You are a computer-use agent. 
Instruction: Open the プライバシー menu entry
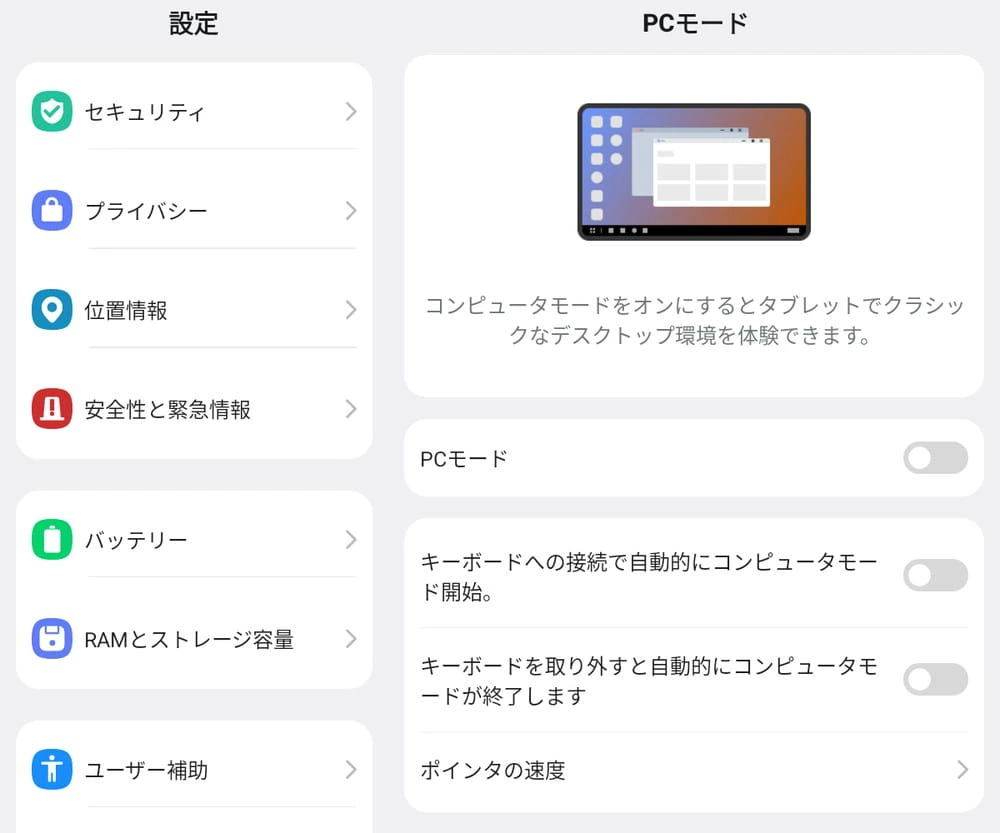pyautogui.click(x=194, y=210)
